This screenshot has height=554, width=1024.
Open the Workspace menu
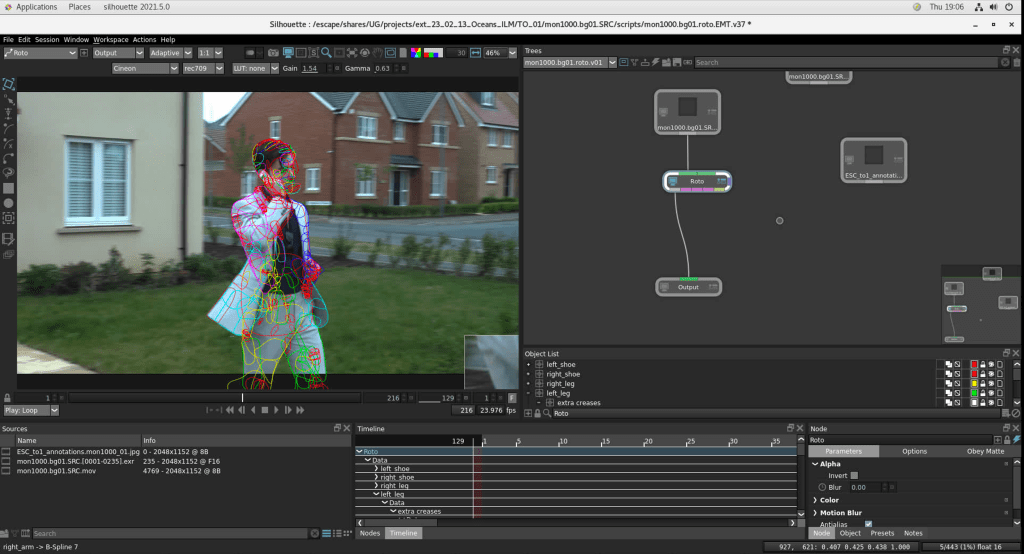pyautogui.click(x=111, y=40)
